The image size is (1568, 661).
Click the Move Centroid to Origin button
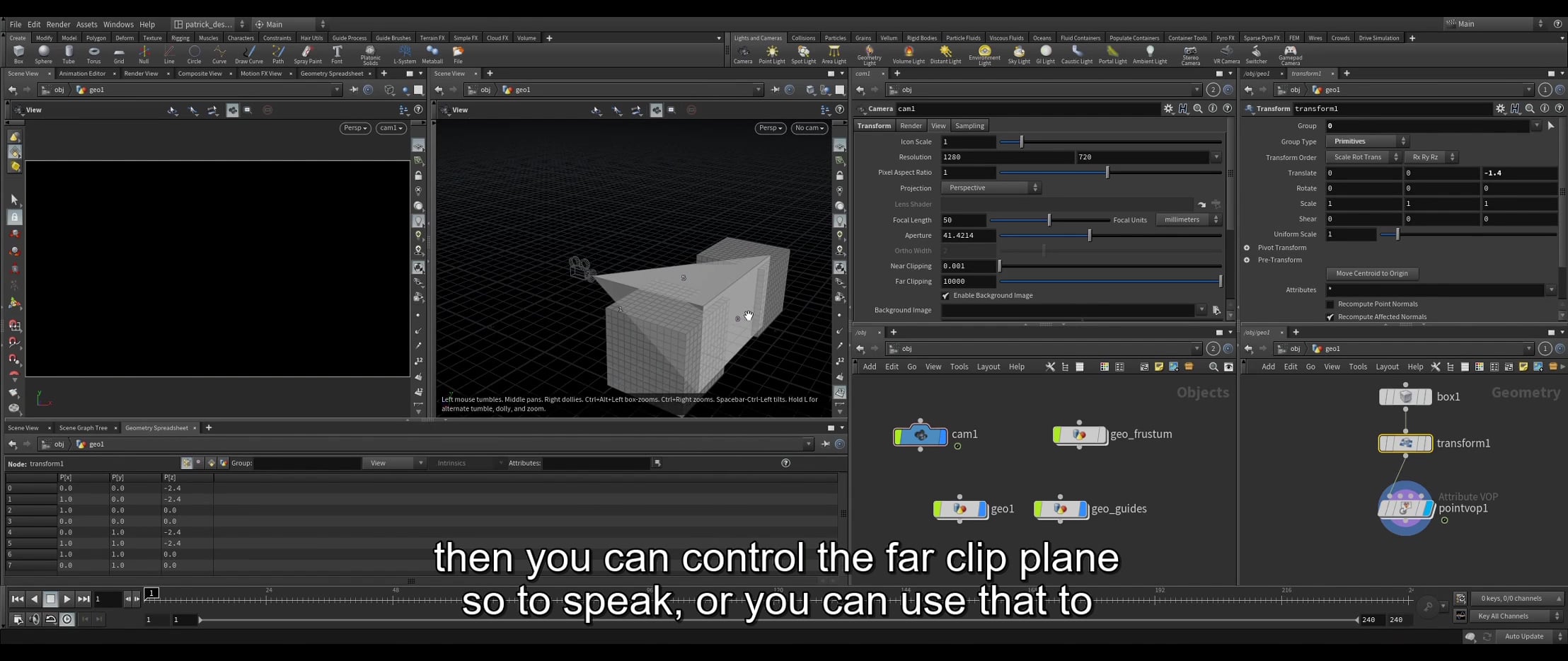point(1371,273)
